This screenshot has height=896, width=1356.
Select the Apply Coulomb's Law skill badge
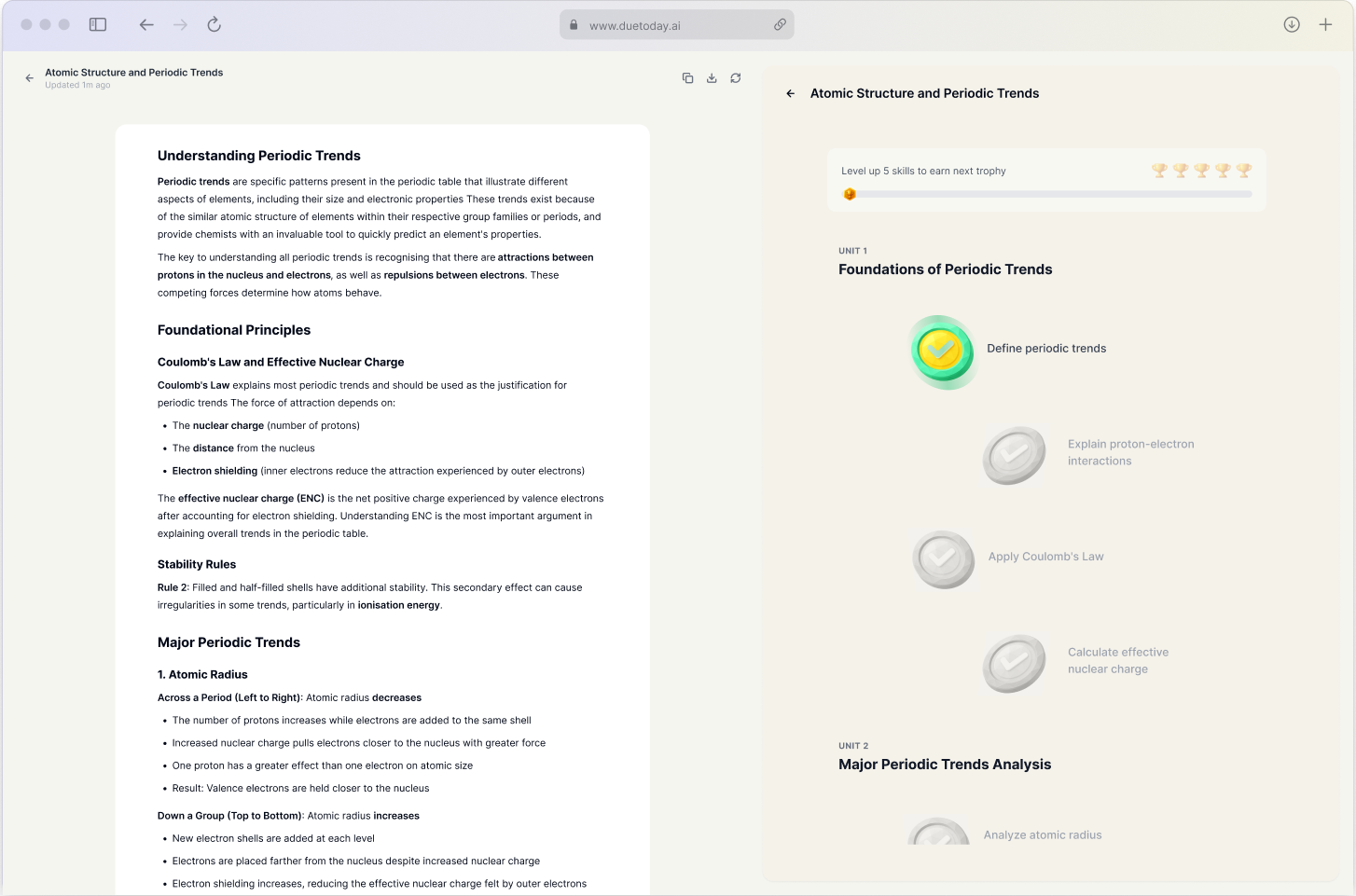coord(943,558)
